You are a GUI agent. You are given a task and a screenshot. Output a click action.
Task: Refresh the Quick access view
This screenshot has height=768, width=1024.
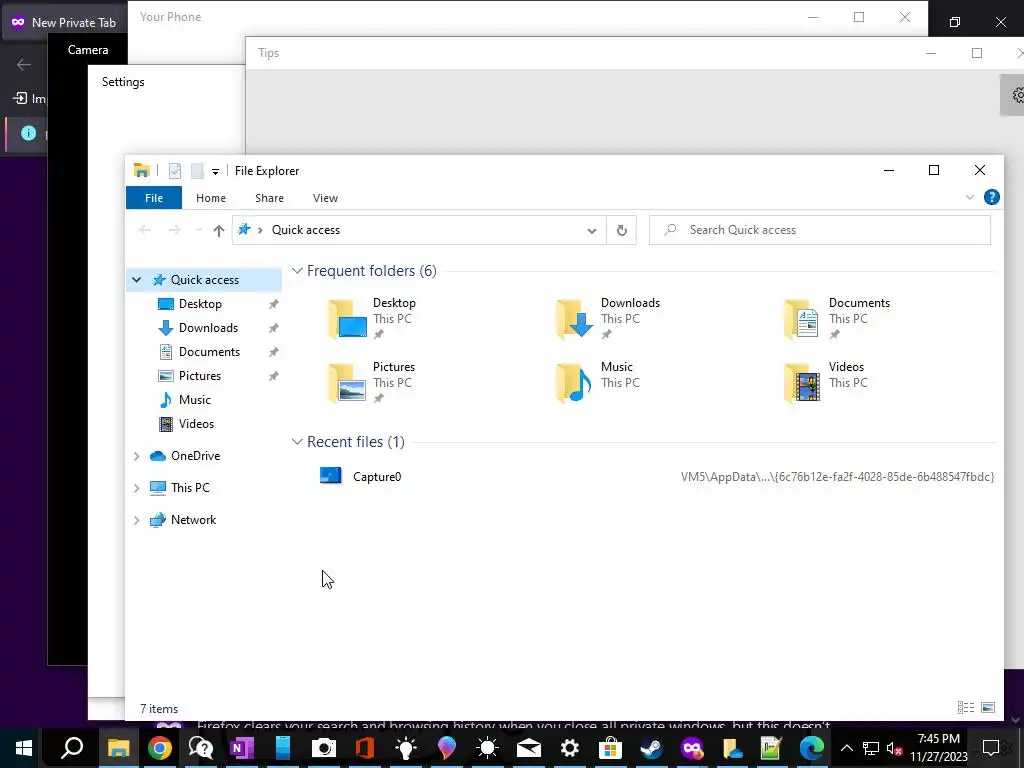[622, 230]
